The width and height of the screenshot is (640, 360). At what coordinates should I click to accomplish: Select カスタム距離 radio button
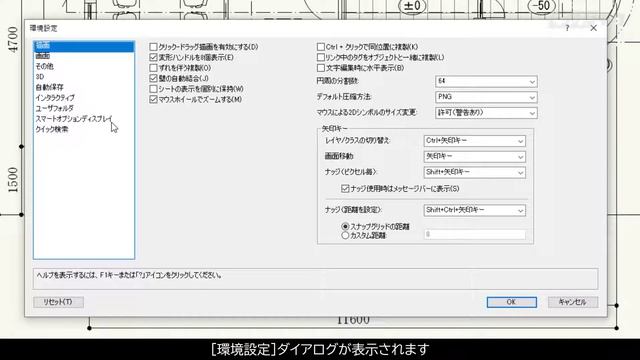point(345,236)
